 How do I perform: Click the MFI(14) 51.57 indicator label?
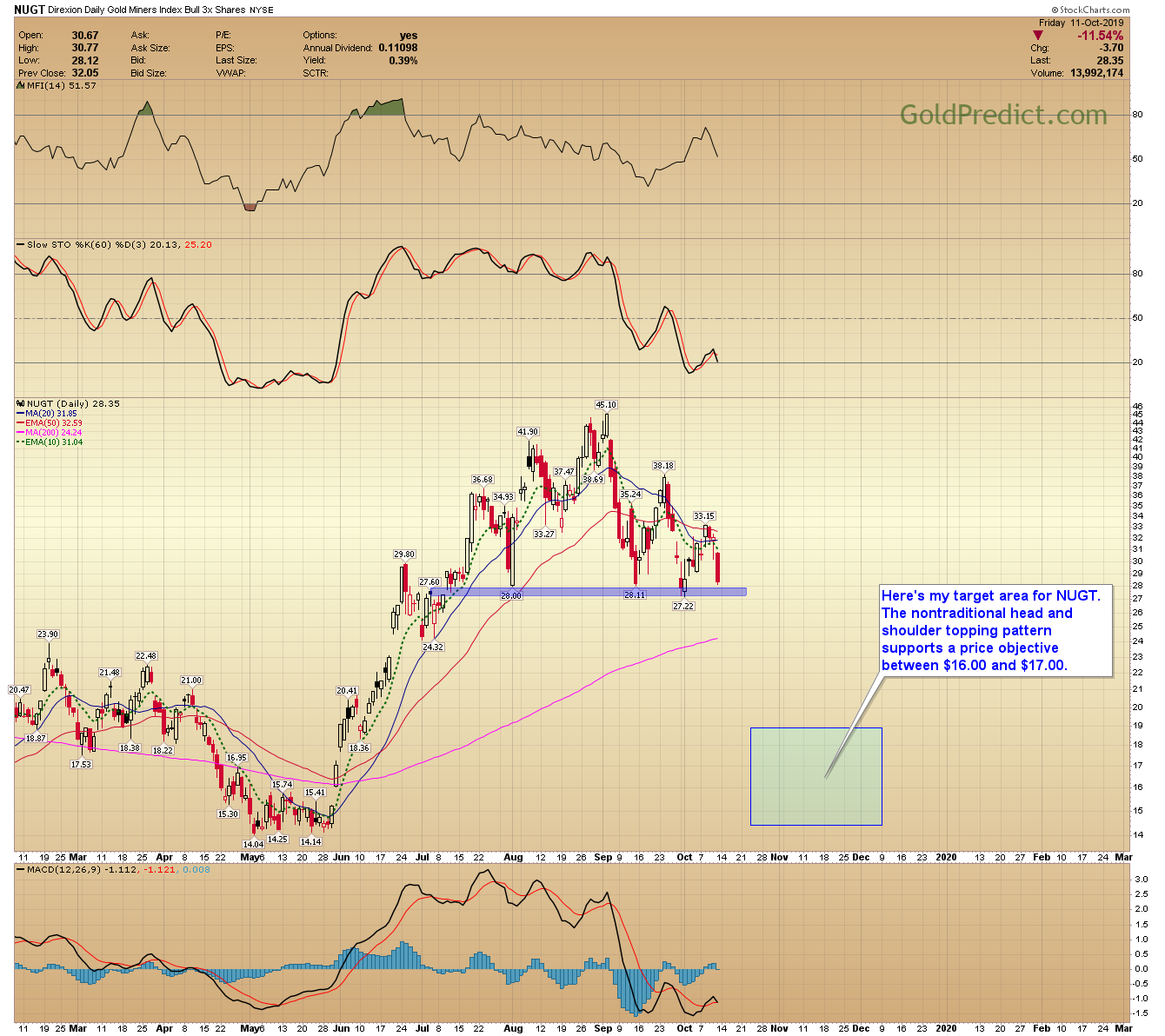pos(57,85)
